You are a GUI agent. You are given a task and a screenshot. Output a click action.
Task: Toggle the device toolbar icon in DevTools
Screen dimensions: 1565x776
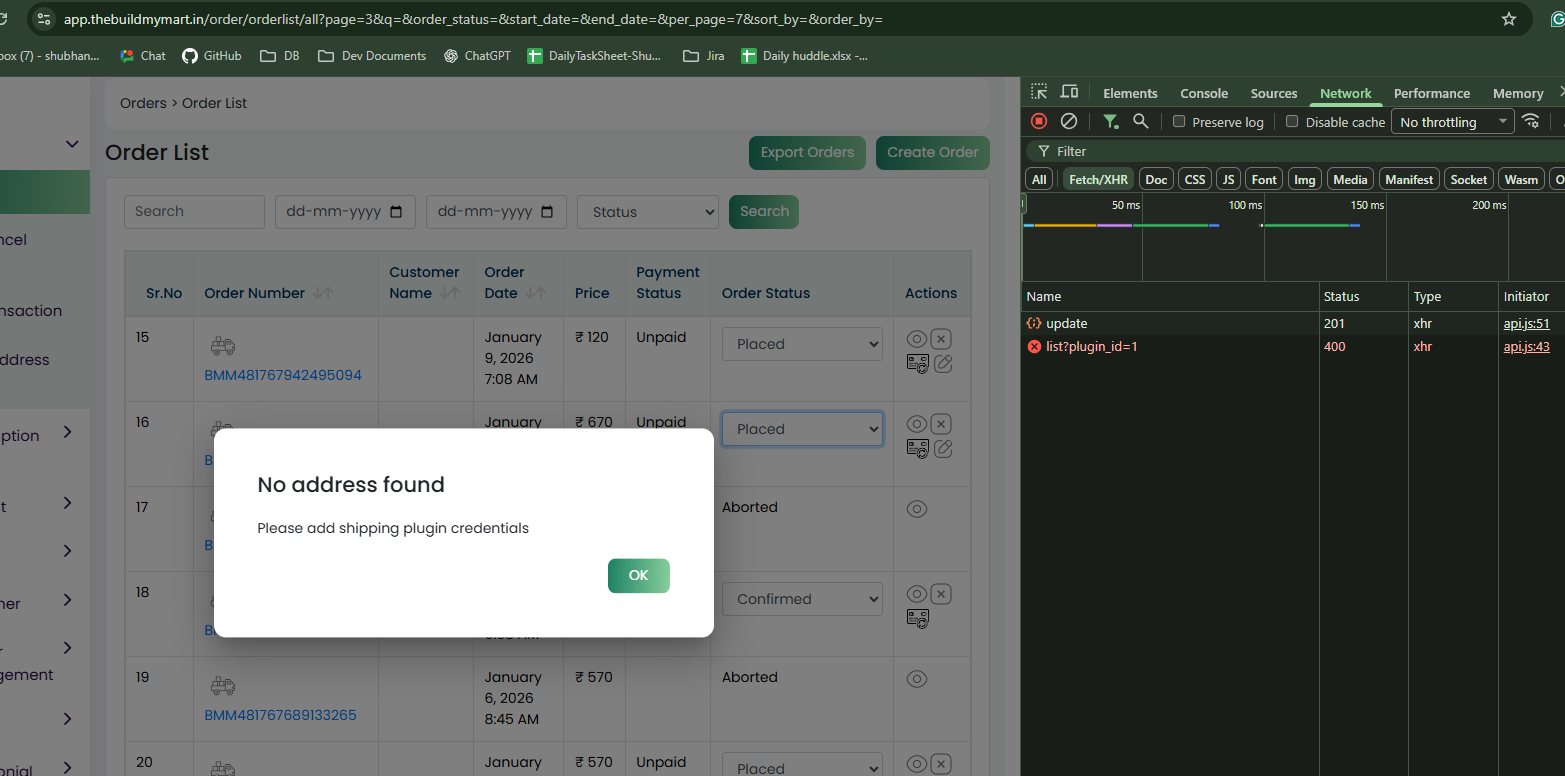1069,92
